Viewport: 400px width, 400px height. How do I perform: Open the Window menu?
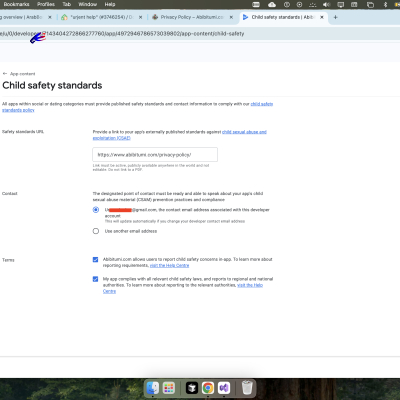(x=87, y=4)
